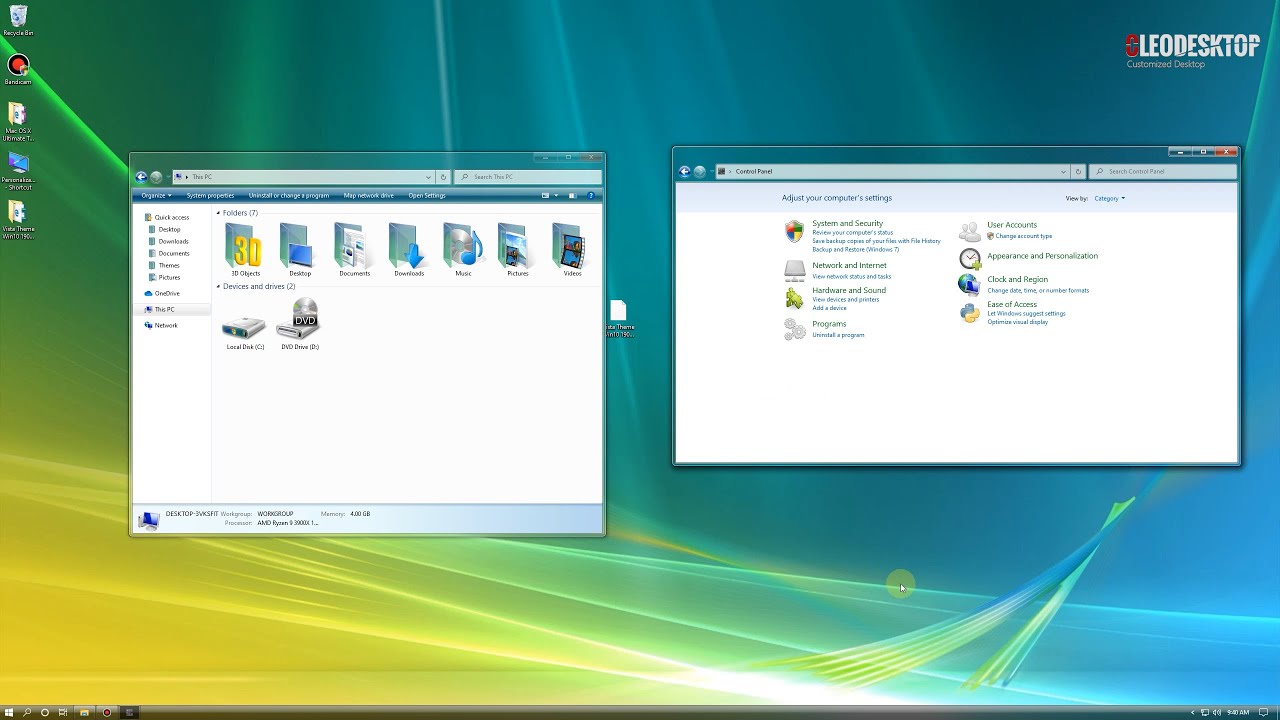Click Open Settings in the toolbar
The image size is (1280, 720).
tap(427, 196)
